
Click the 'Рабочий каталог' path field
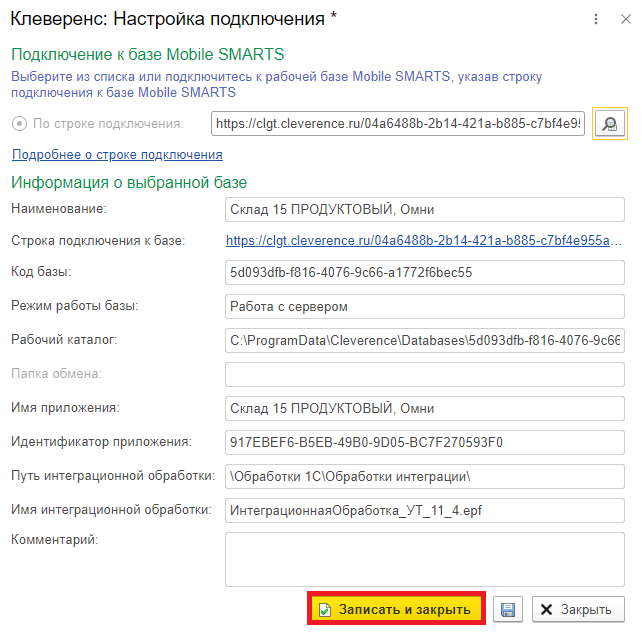425,341
